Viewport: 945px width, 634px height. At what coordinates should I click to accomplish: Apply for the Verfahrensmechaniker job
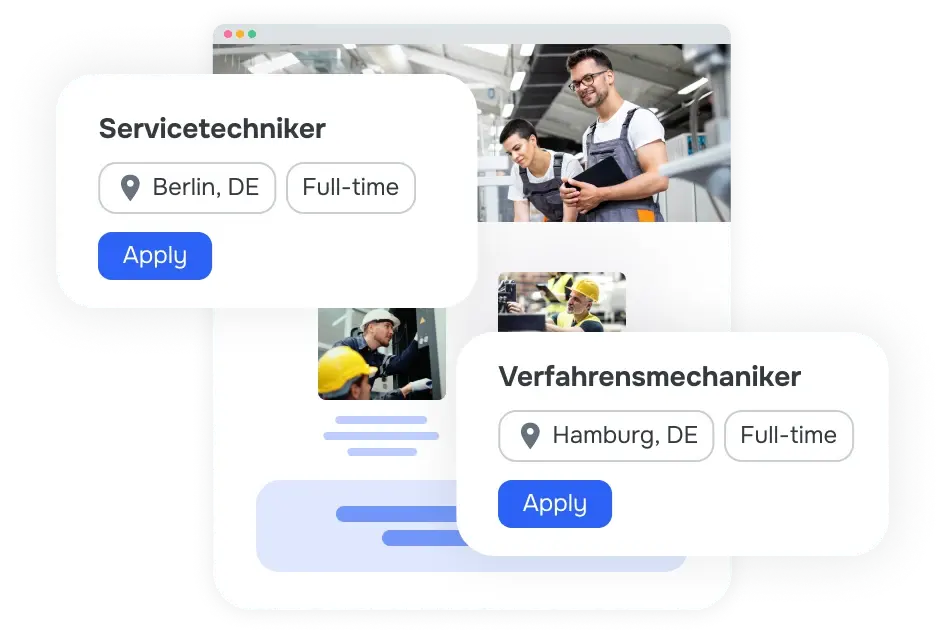[x=555, y=504]
